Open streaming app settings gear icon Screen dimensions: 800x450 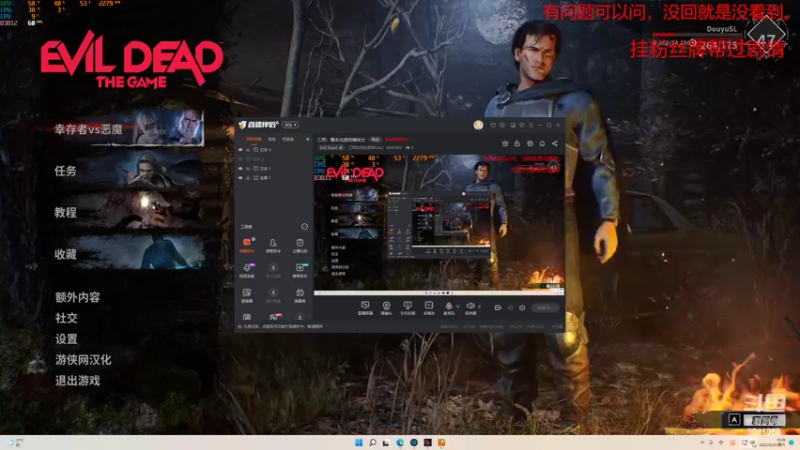522,308
